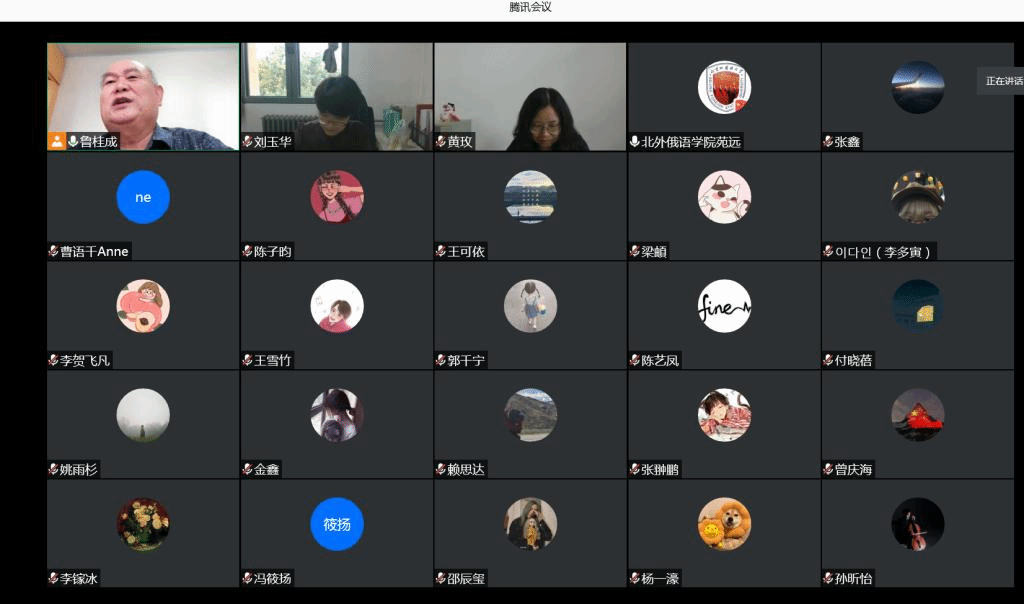The height and width of the screenshot is (604, 1024).
Task: Click the muted mic icon beside 赖思达
Action: coord(441,469)
